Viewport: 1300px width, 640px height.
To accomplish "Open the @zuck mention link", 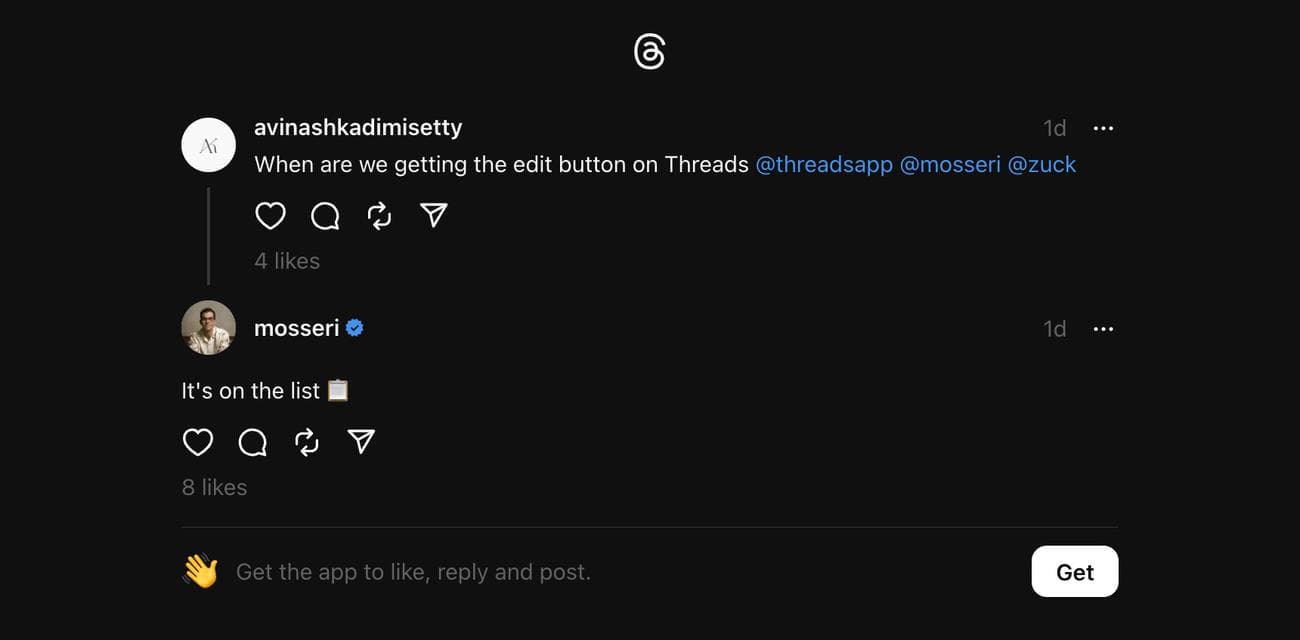I will (1042, 164).
